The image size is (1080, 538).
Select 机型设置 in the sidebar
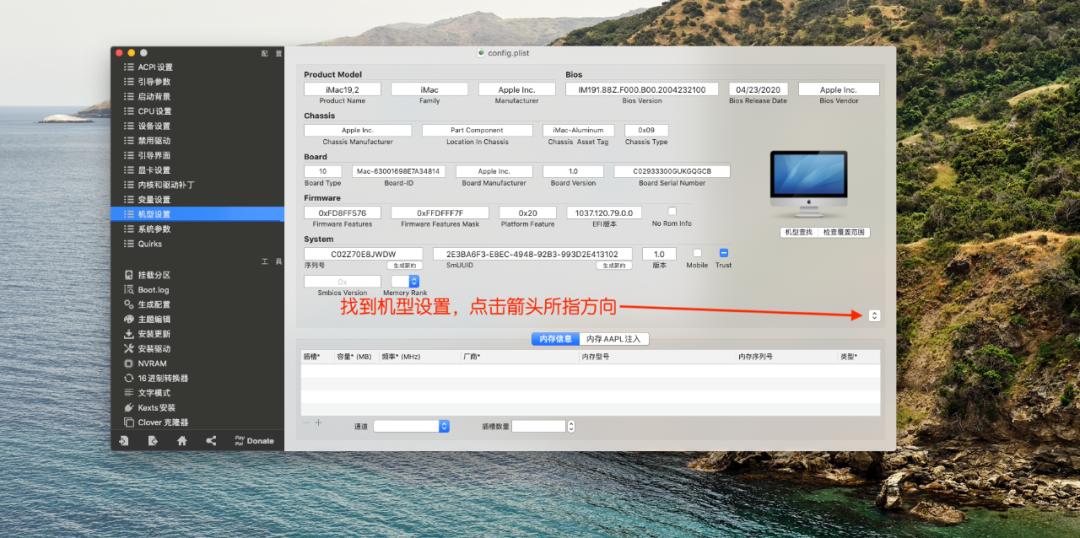tap(197, 214)
